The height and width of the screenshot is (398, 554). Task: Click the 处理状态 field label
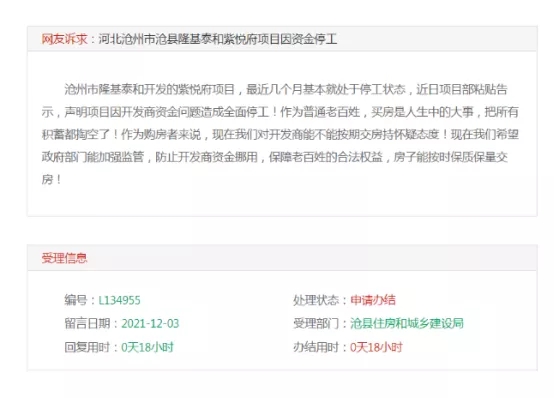(316, 300)
